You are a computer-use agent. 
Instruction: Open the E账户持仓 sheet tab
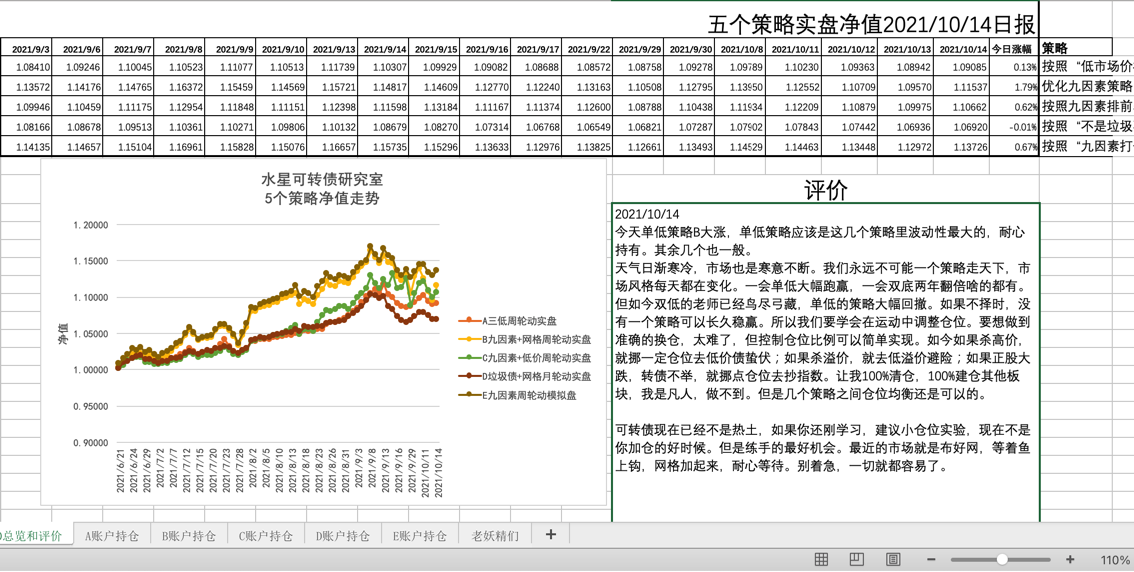tap(420, 536)
